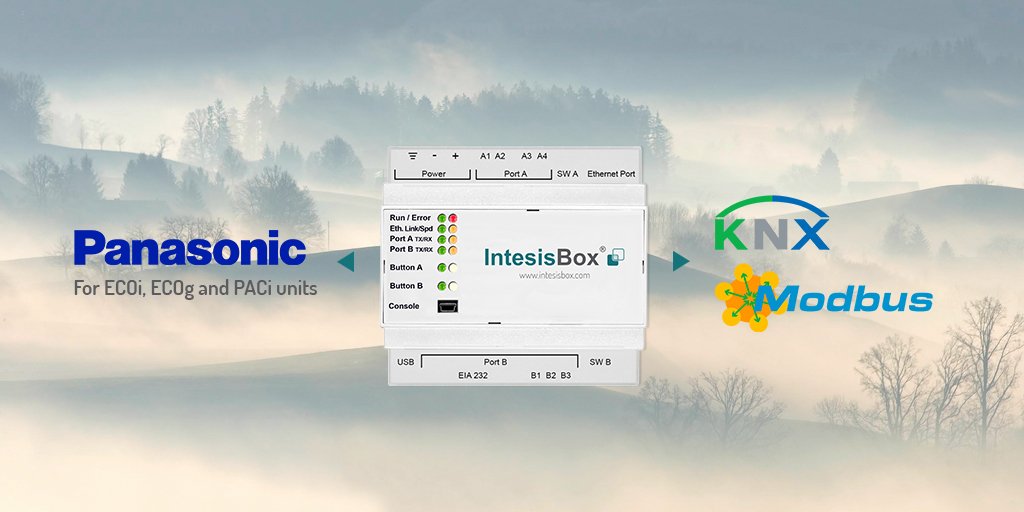
Task: Click the 'Eth. Link/Spd' label
Action: click(x=410, y=229)
